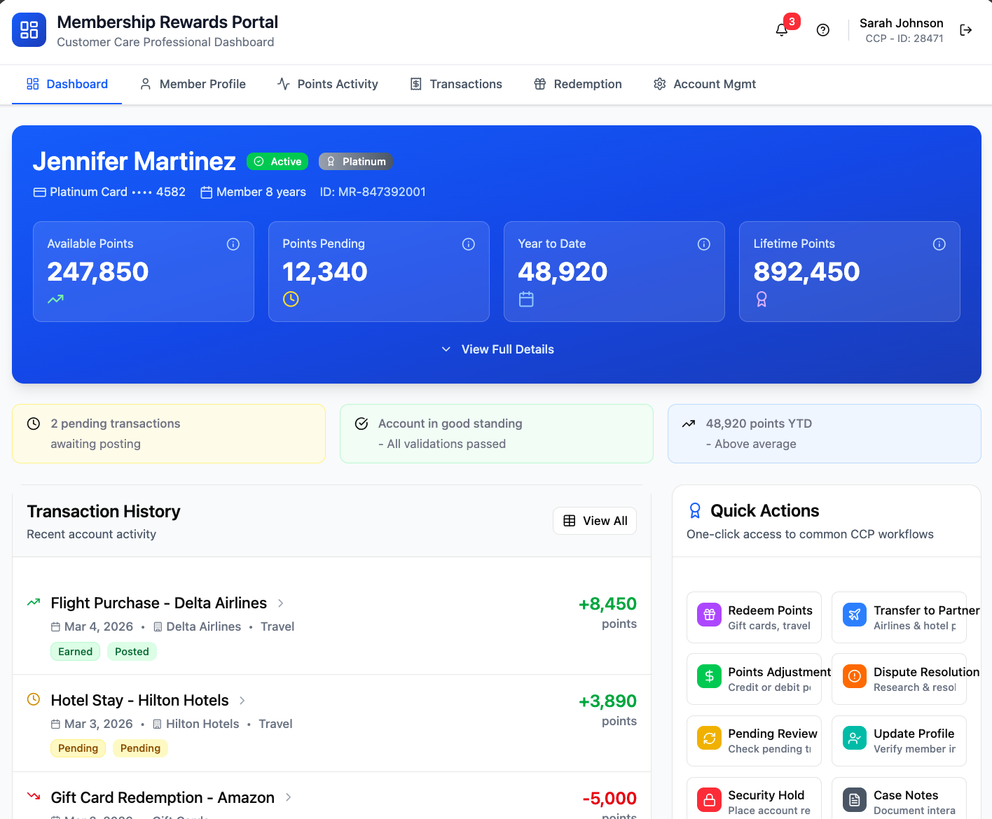Open the Points Activity tab
This screenshot has width=992, height=819.
[x=328, y=84]
